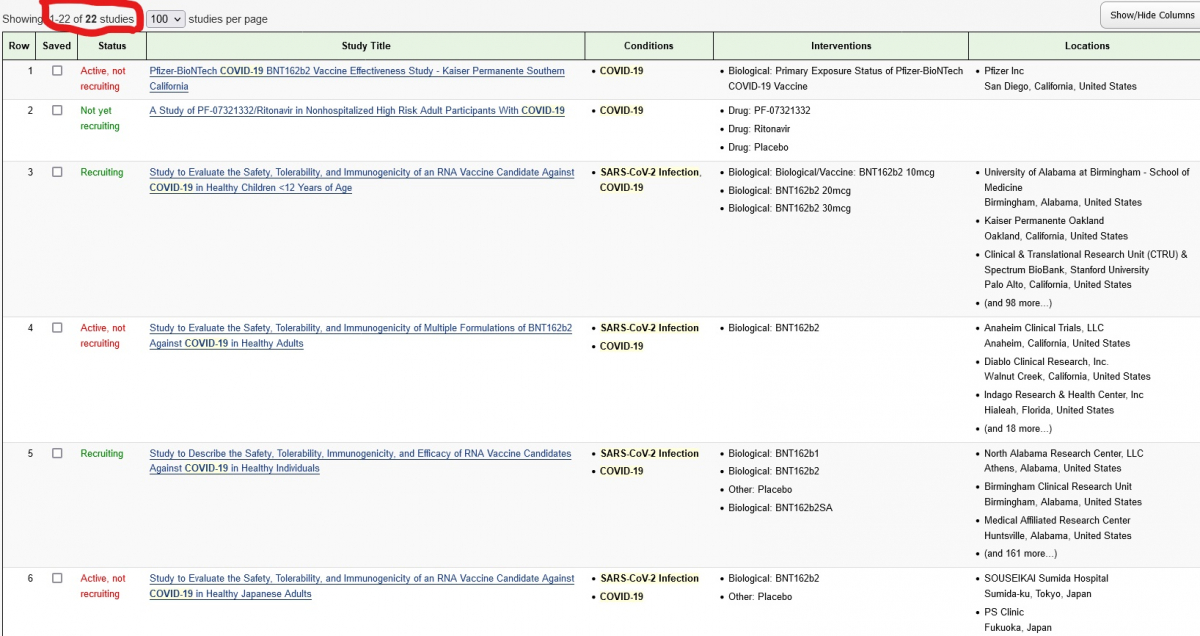Select the Saved checkbox in row 4
Screen dimensions: 1200x636
(x=57, y=328)
